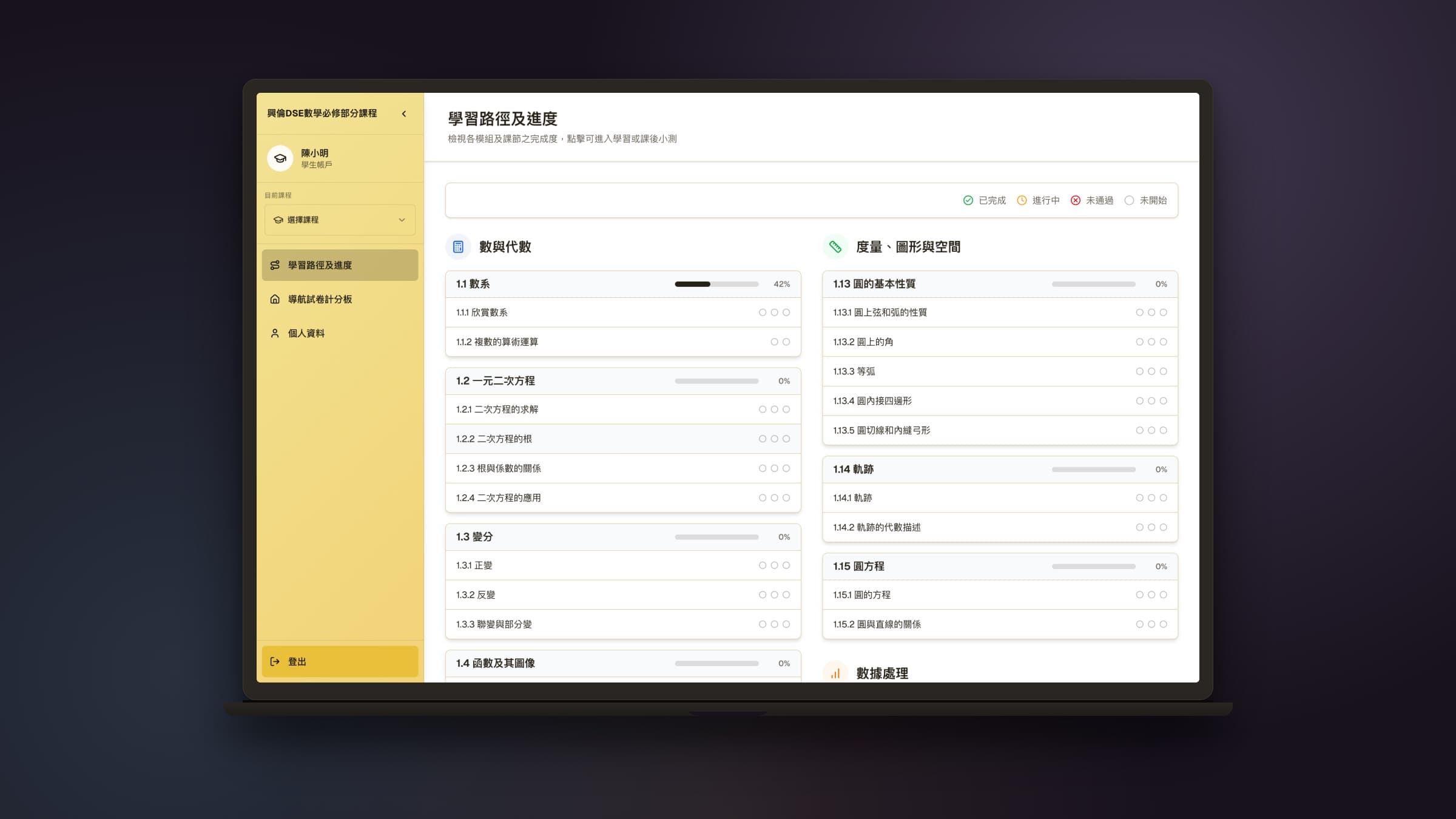This screenshot has height=819, width=1456.
Task: Open lesson 1.13.3 等弧
Action: pyautogui.click(x=1000, y=371)
